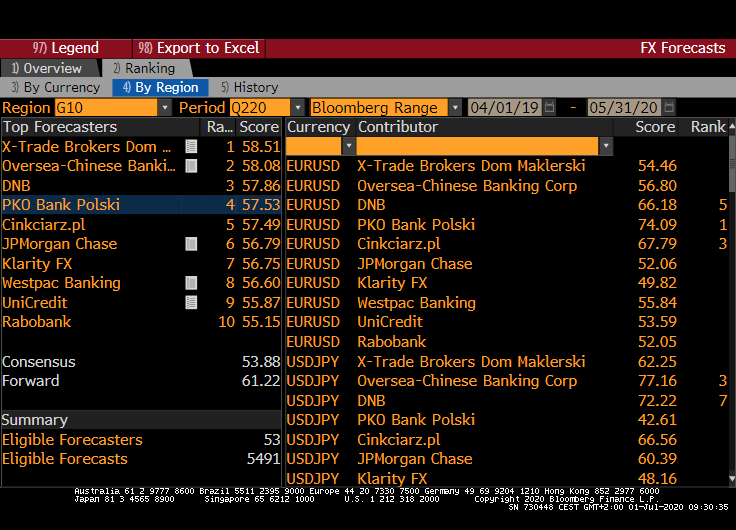This screenshot has height=530, width=736.
Task: Open the Currency column filter dropdown
Action: (x=348, y=146)
